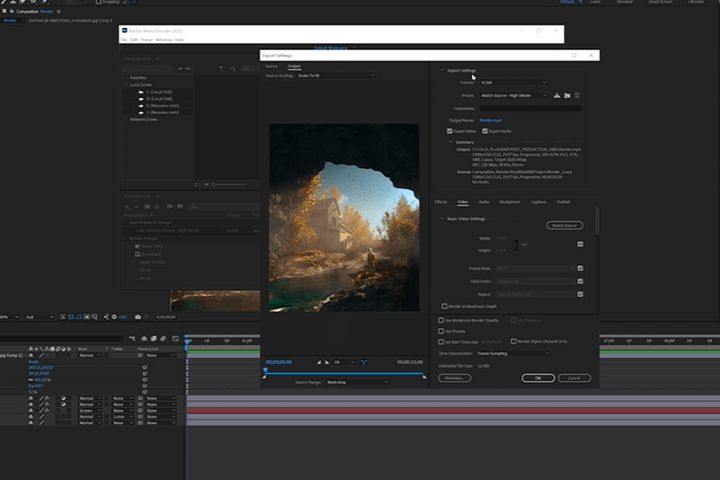Open the Time Interpolation dropdown Frame Sampling
720x480 pixels.
(512, 353)
